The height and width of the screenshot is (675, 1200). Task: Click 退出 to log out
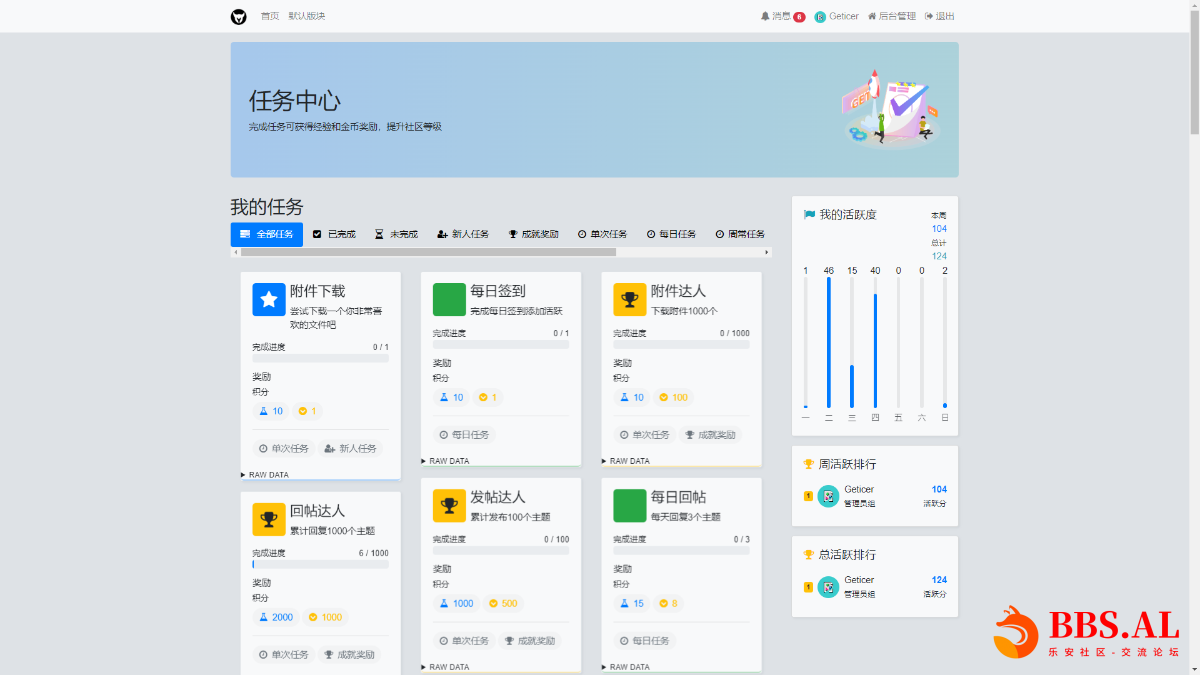[x=940, y=16]
